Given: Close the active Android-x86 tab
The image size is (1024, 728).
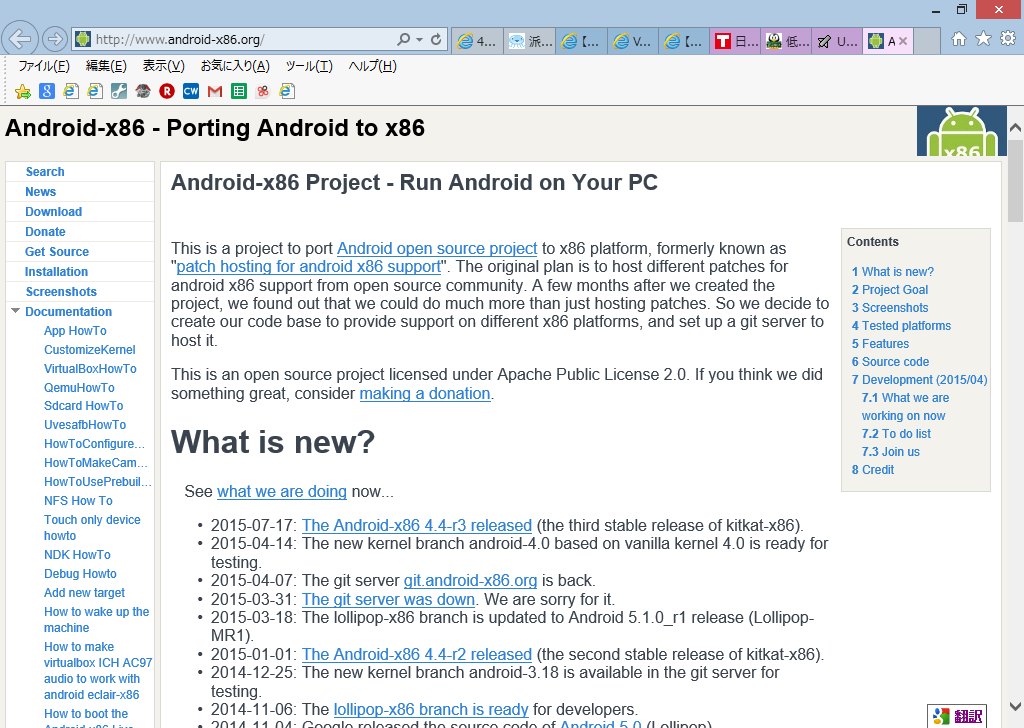Looking at the screenshot, I should 903,41.
